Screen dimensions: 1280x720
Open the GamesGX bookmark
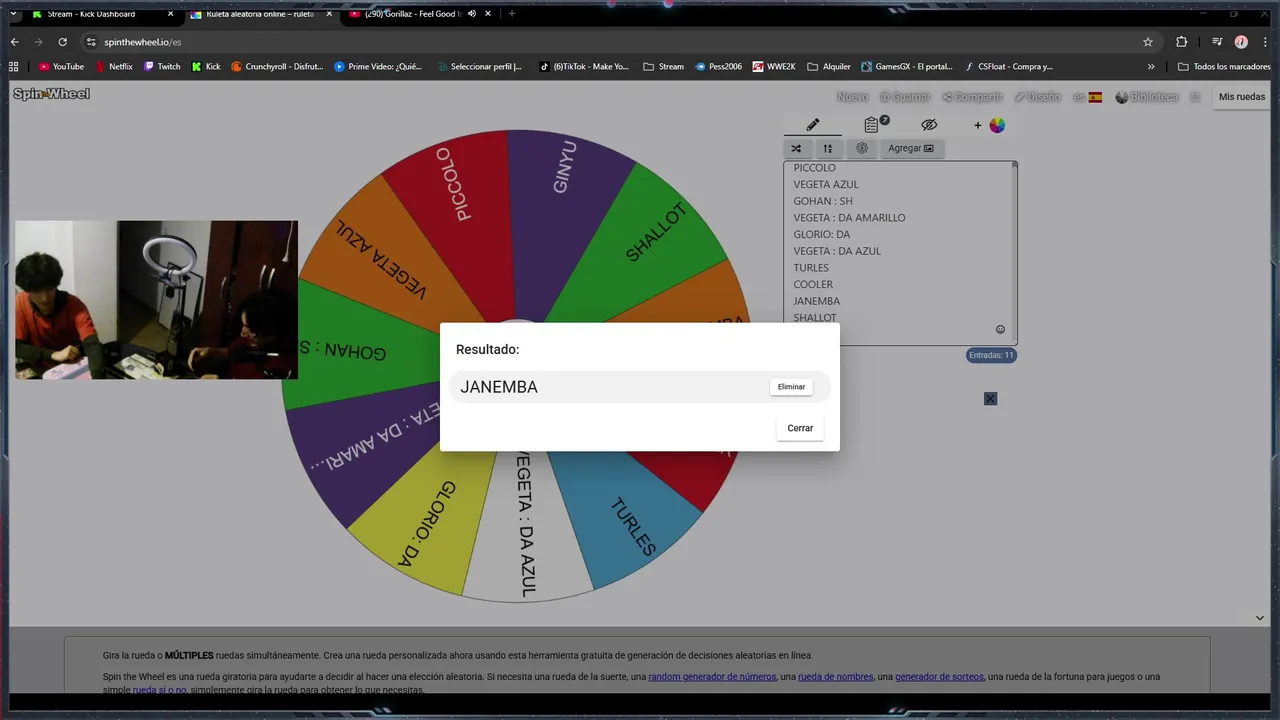pyautogui.click(x=907, y=67)
